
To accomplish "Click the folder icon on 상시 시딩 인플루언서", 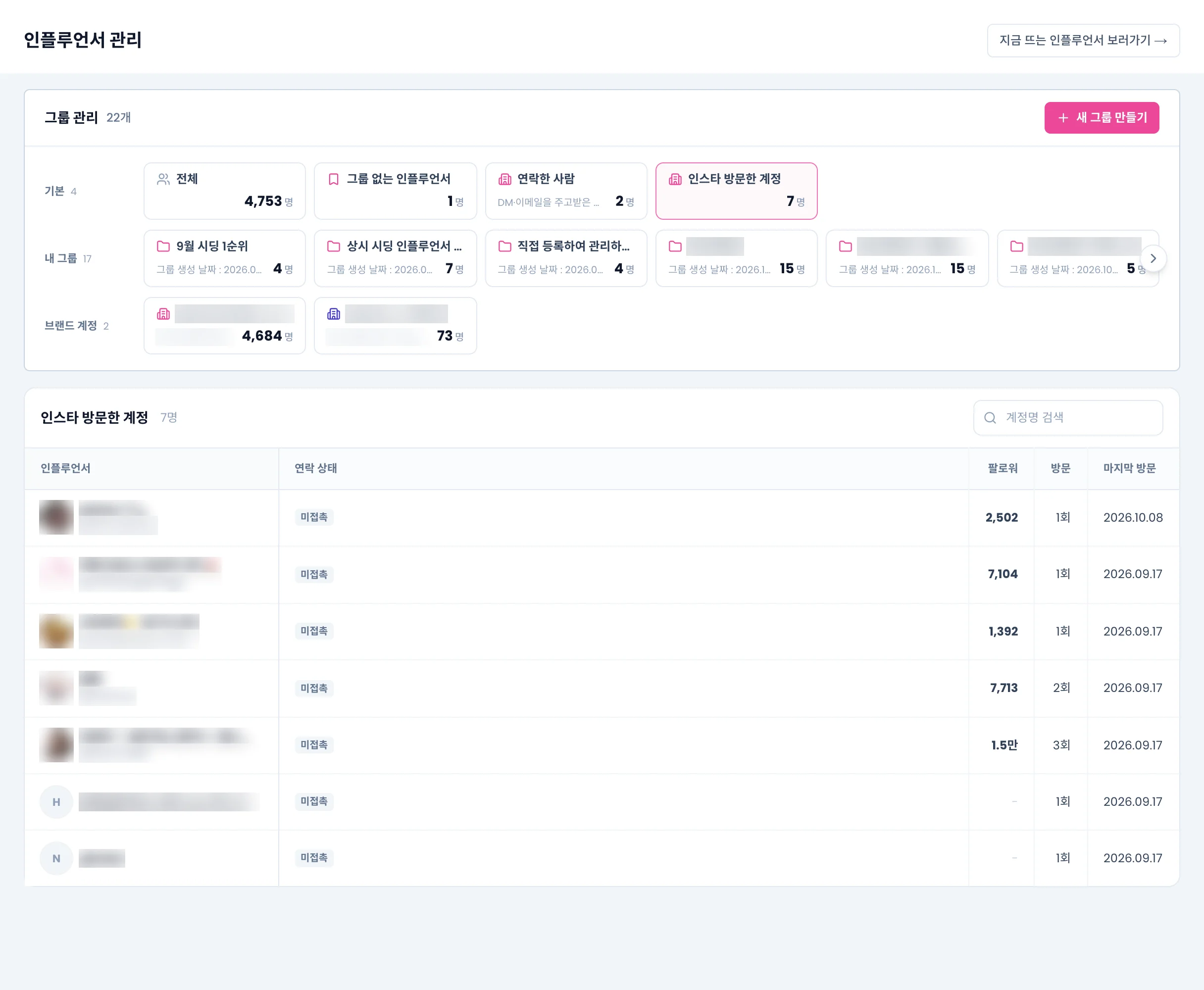I will tap(334, 247).
